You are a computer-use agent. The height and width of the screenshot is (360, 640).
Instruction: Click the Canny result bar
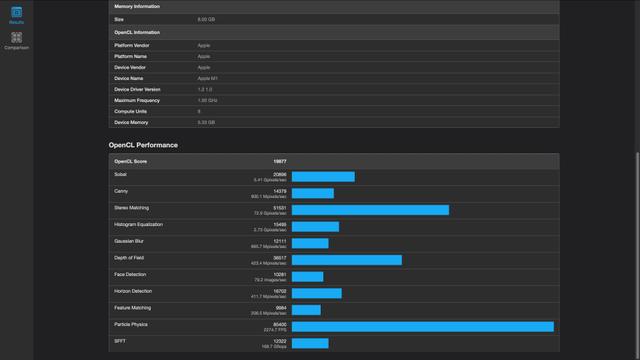coord(313,193)
